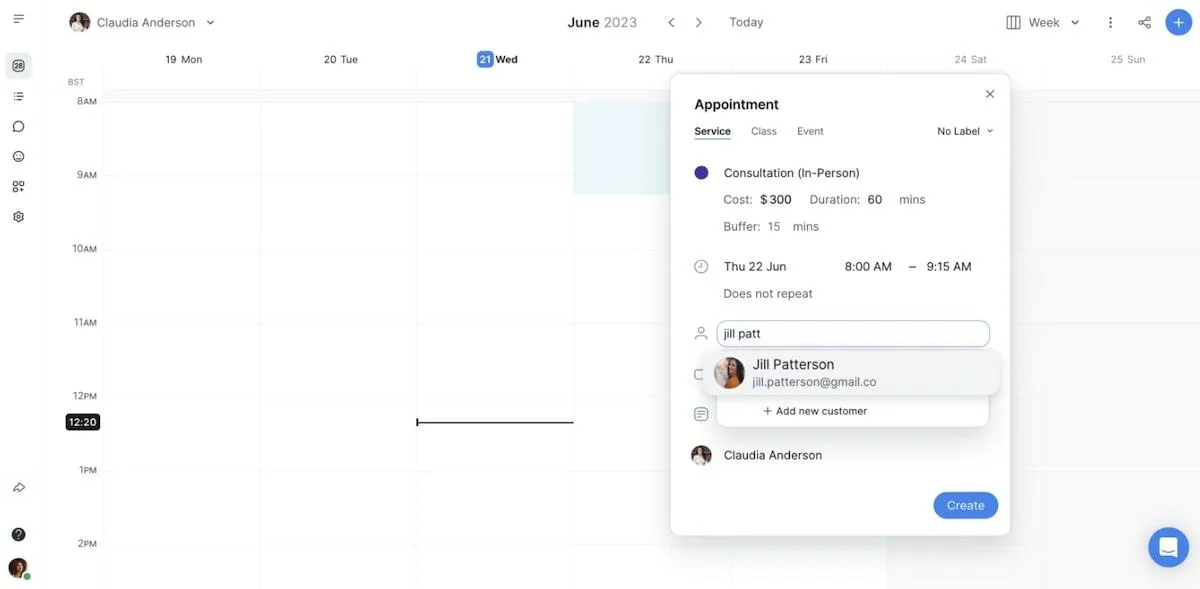The height and width of the screenshot is (589, 1200).
Task: Click the clock icon beside the date
Action: 701,266
